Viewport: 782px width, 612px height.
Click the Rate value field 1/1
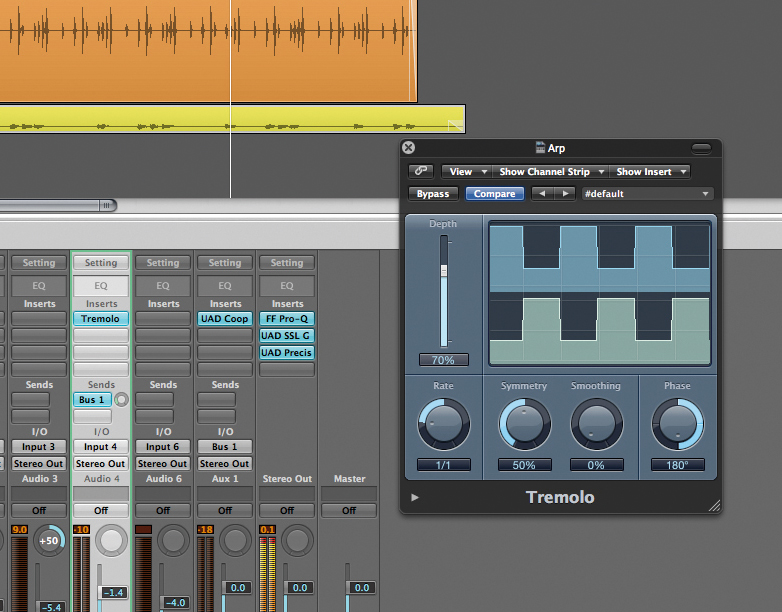coord(443,465)
